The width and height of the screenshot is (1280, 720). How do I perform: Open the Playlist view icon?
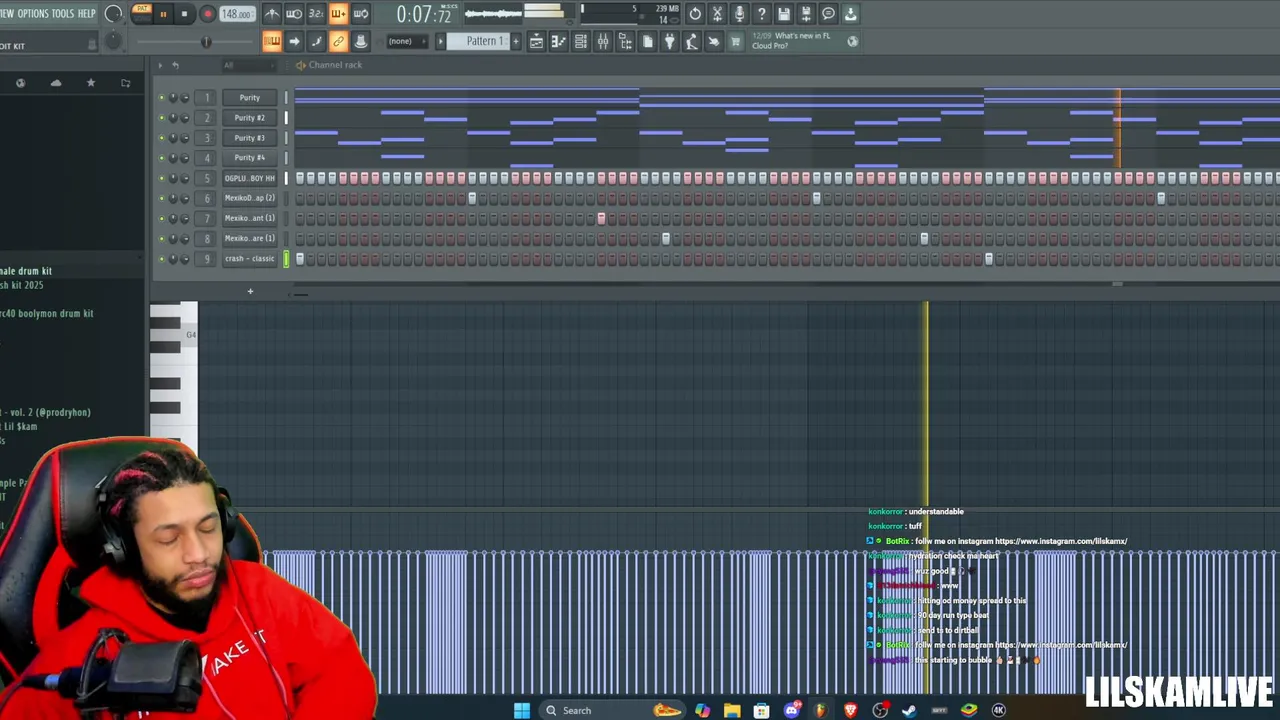(536, 41)
